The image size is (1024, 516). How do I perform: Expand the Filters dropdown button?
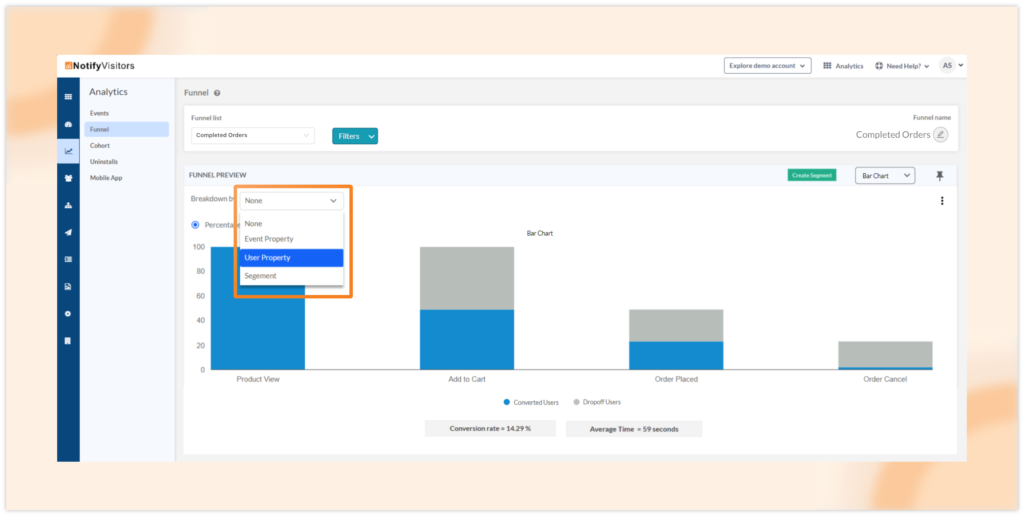355,136
